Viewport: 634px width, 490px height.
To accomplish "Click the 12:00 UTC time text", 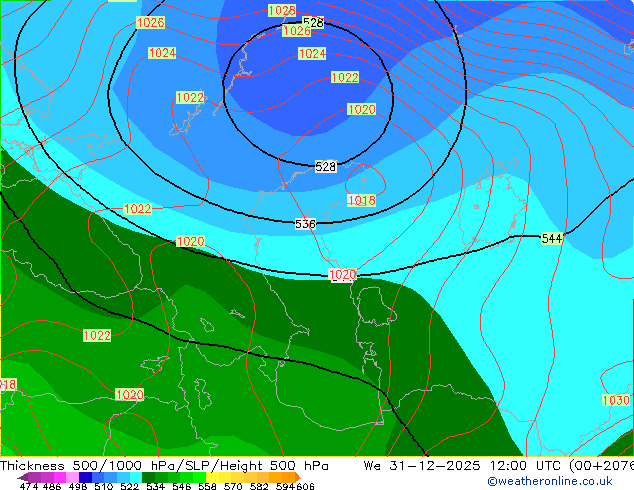I will [x=526, y=465].
